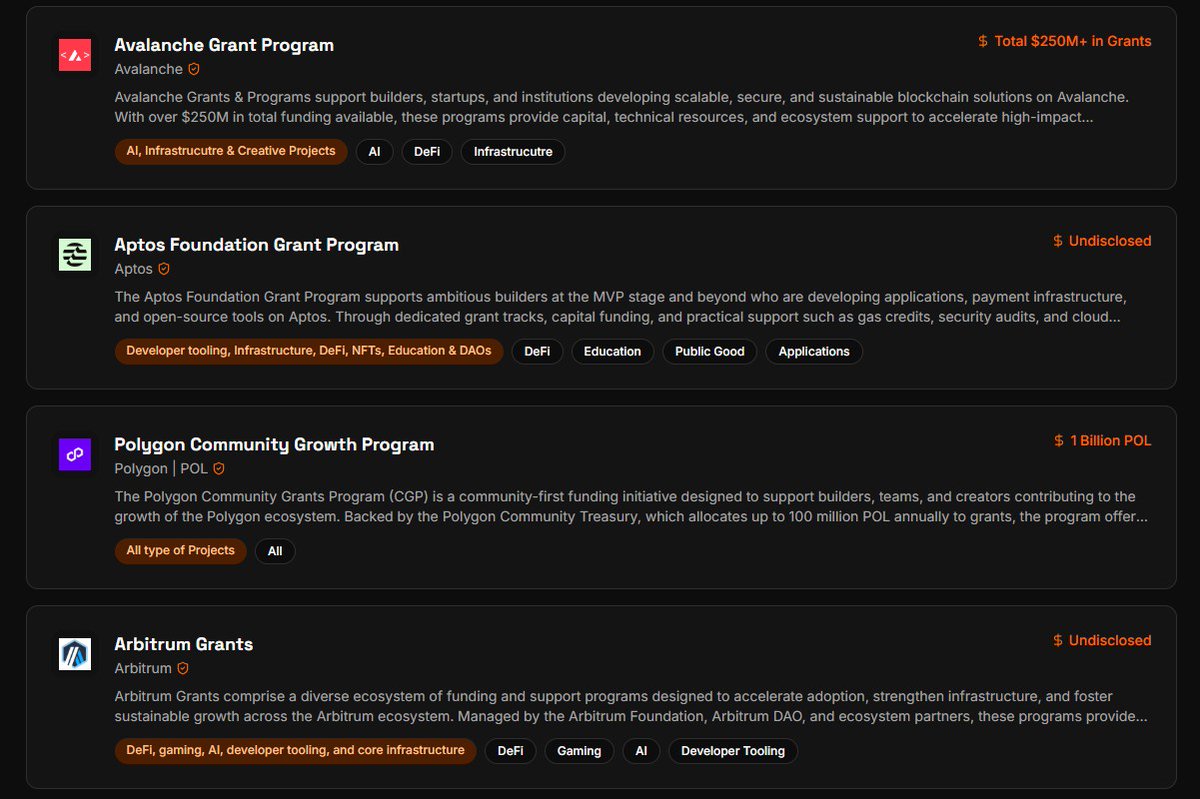Select the DeFi tag in Aptos card

[537, 351]
